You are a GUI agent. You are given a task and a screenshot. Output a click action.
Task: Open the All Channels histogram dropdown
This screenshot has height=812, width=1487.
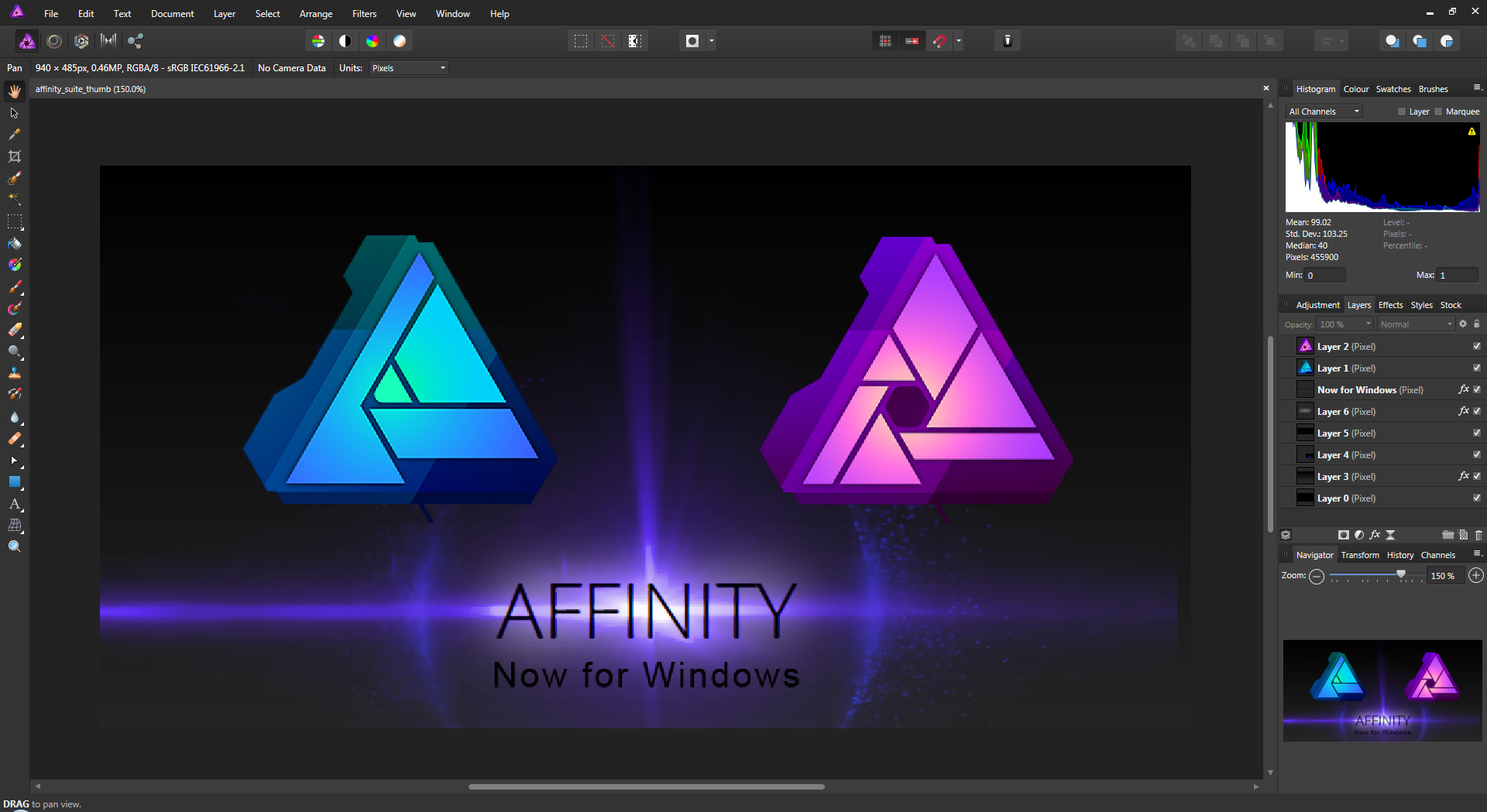pyautogui.click(x=1324, y=111)
